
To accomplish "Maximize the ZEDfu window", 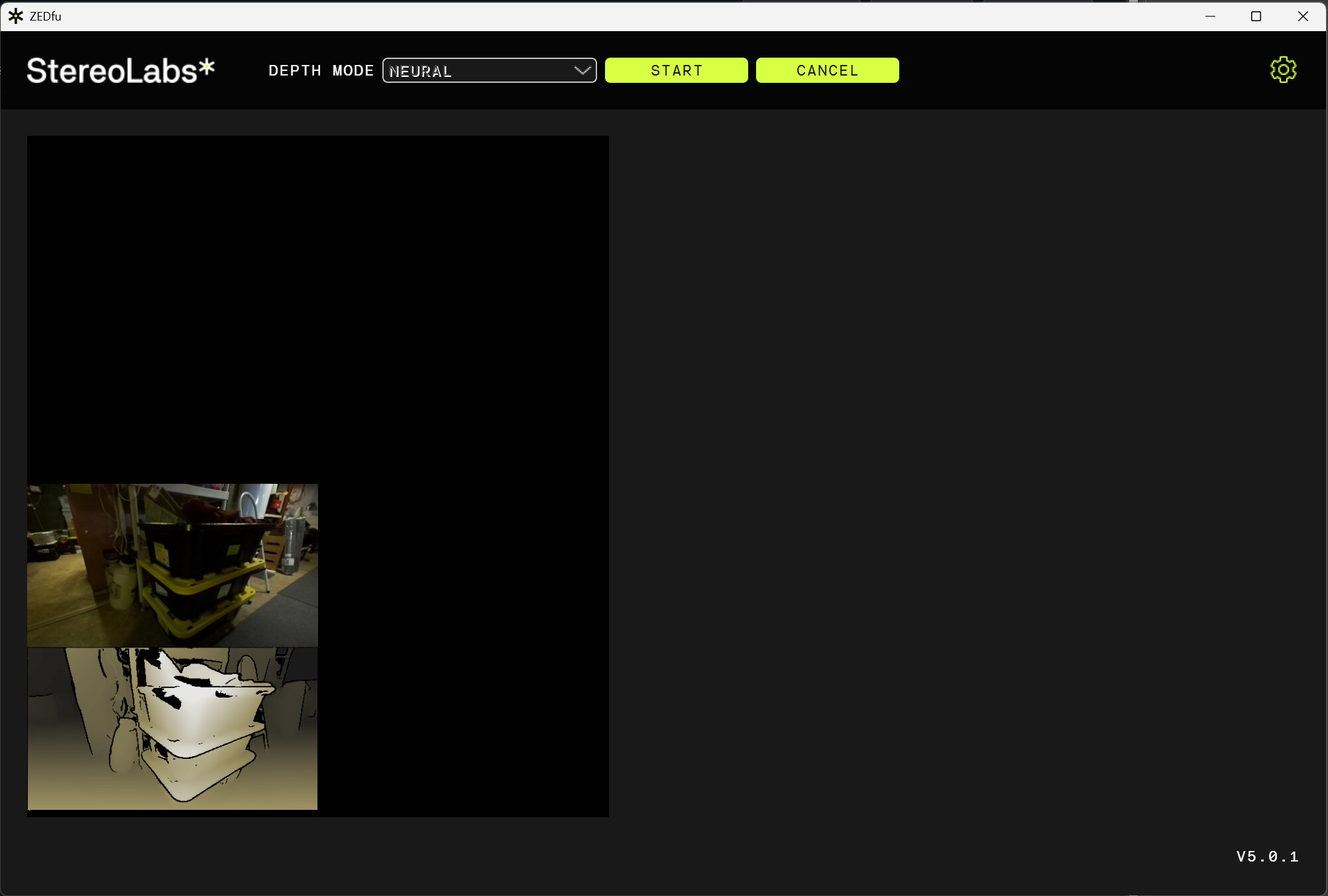I will [x=1256, y=16].
